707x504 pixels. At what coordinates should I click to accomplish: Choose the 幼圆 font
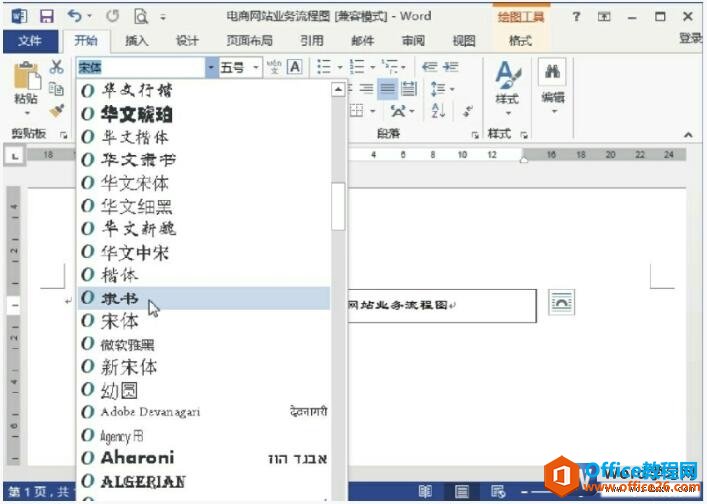(x=204, y=390)
